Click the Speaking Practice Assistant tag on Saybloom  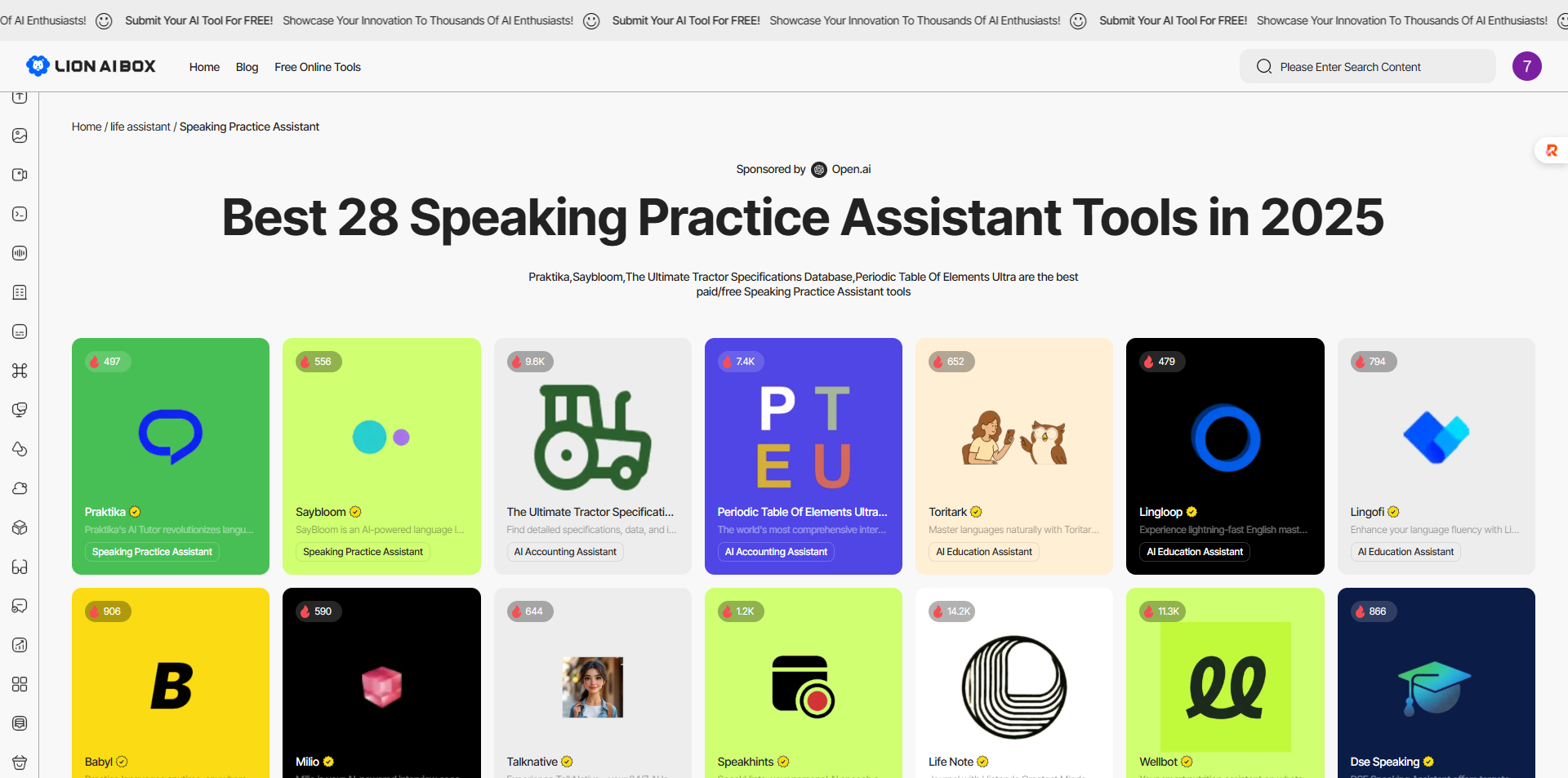(363, 552)
